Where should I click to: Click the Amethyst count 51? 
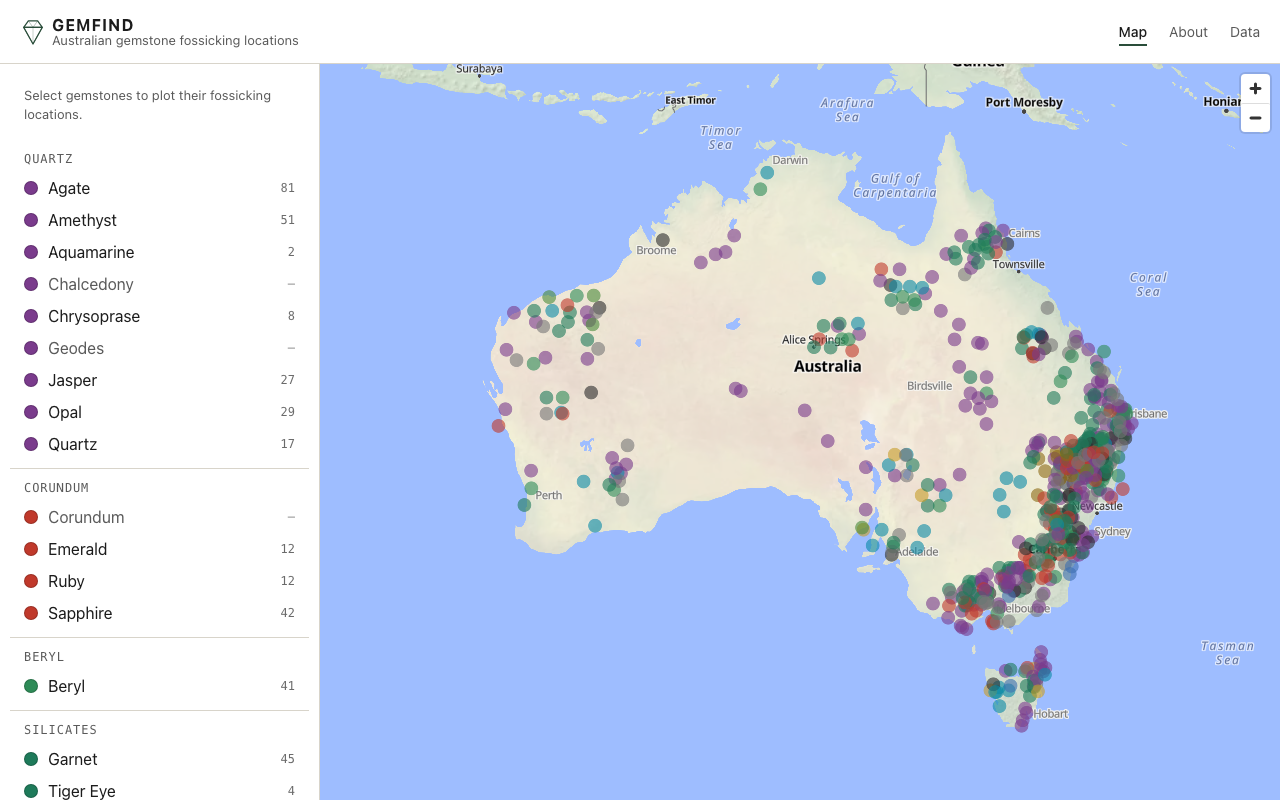(x=288, y=220)
